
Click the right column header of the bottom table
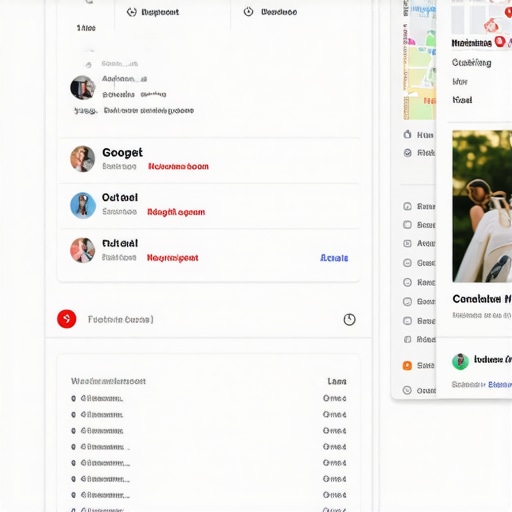(x=337, y=381)
